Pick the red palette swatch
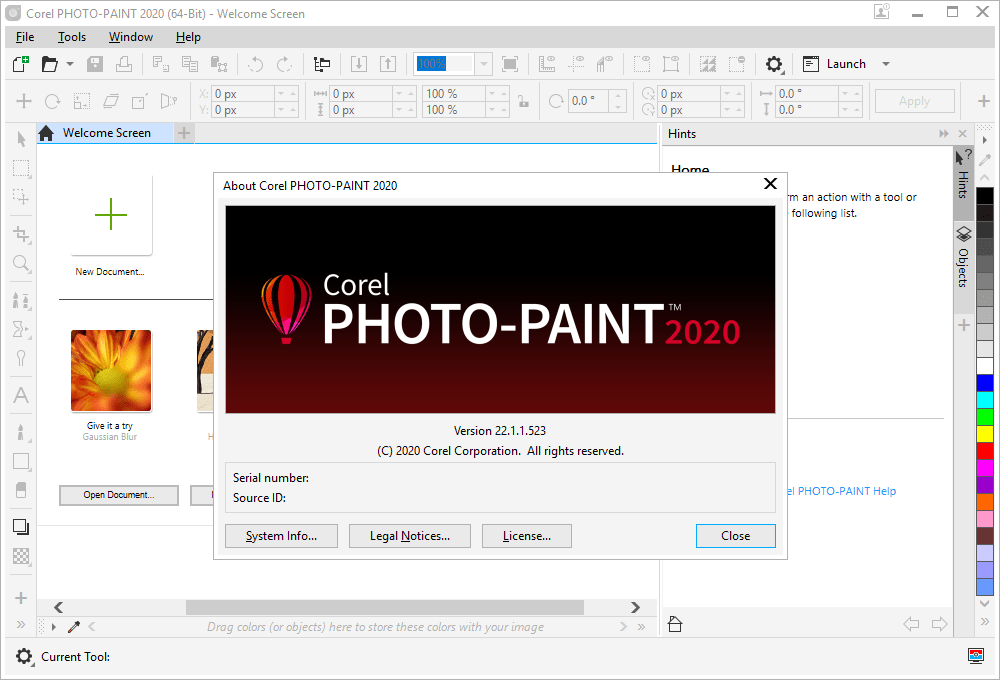Screen dimensions: 1000x680 coord(985,450)
